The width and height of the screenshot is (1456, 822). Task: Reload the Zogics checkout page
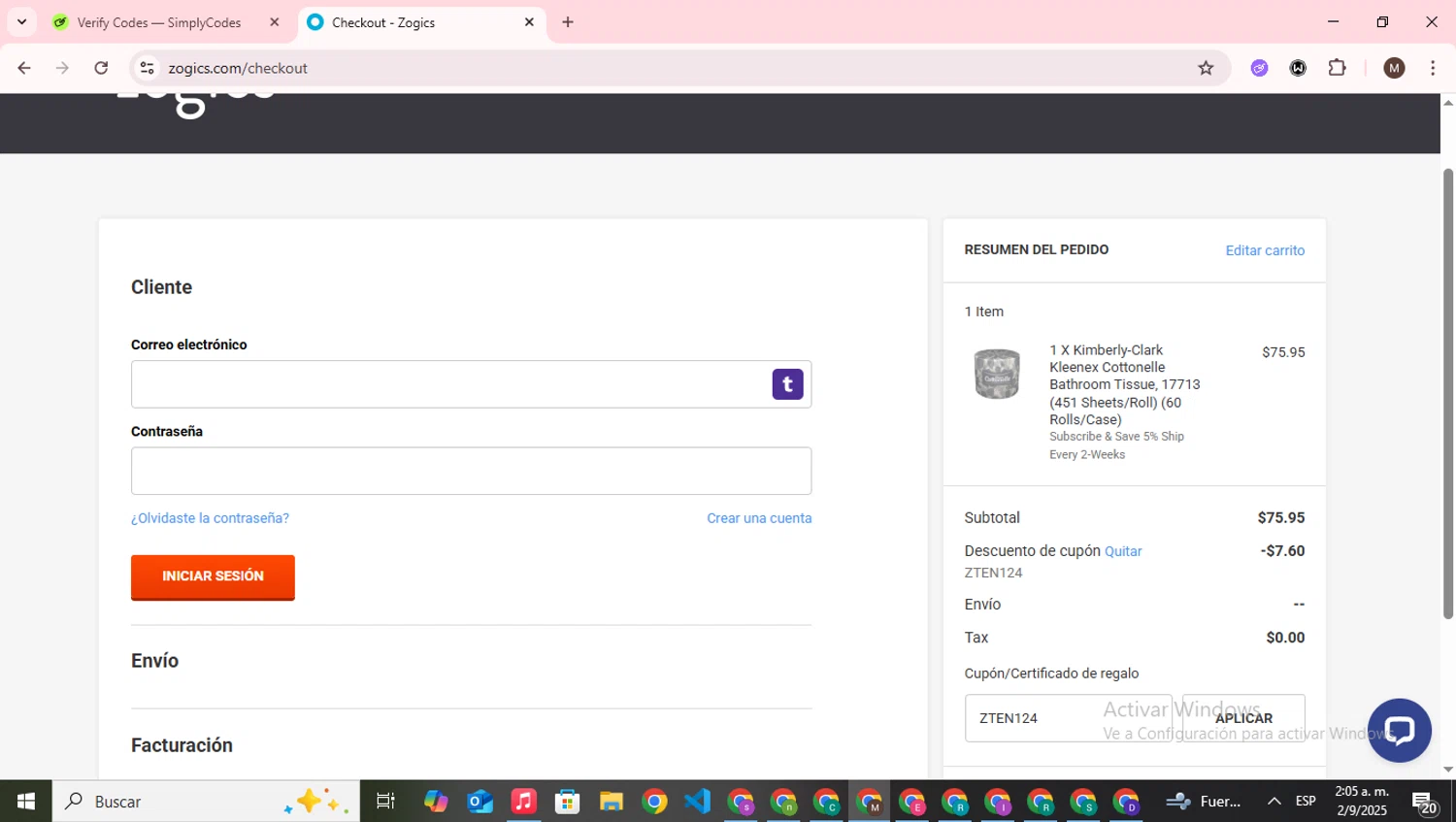101,68
